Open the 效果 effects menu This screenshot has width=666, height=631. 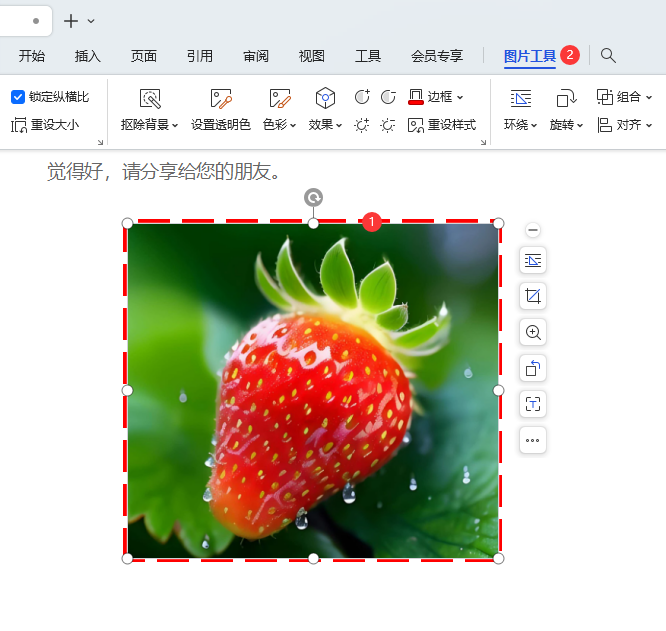(x=325, y=110)
